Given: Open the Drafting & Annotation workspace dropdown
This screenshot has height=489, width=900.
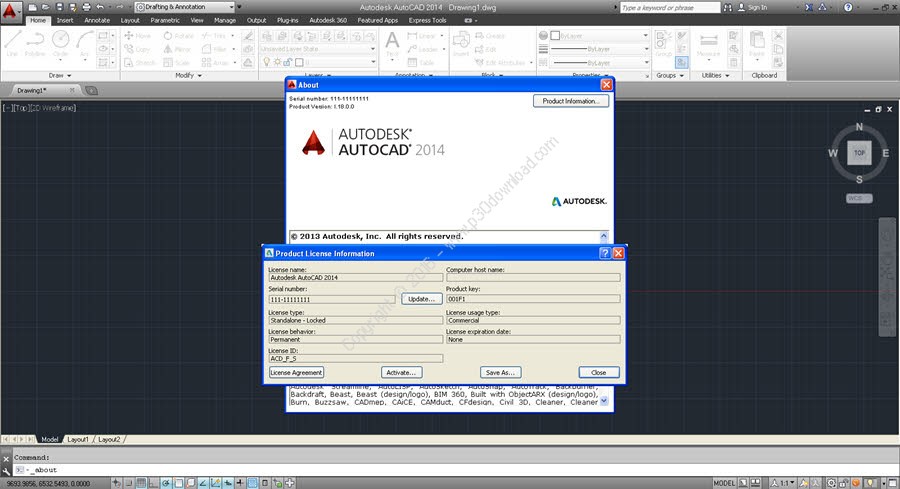Looking at the screenshot, I should point(185,7).
